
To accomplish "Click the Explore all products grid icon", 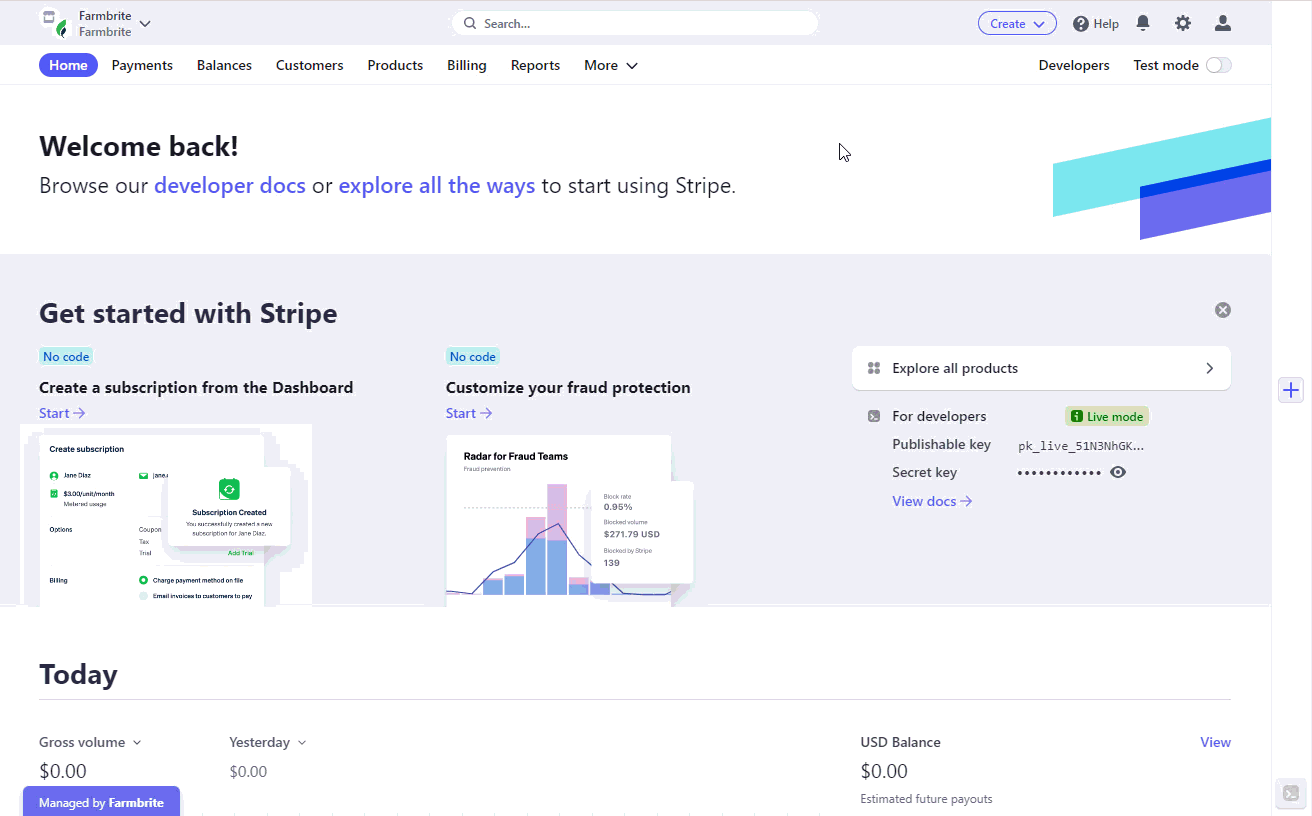I will [x=874, y=368].
